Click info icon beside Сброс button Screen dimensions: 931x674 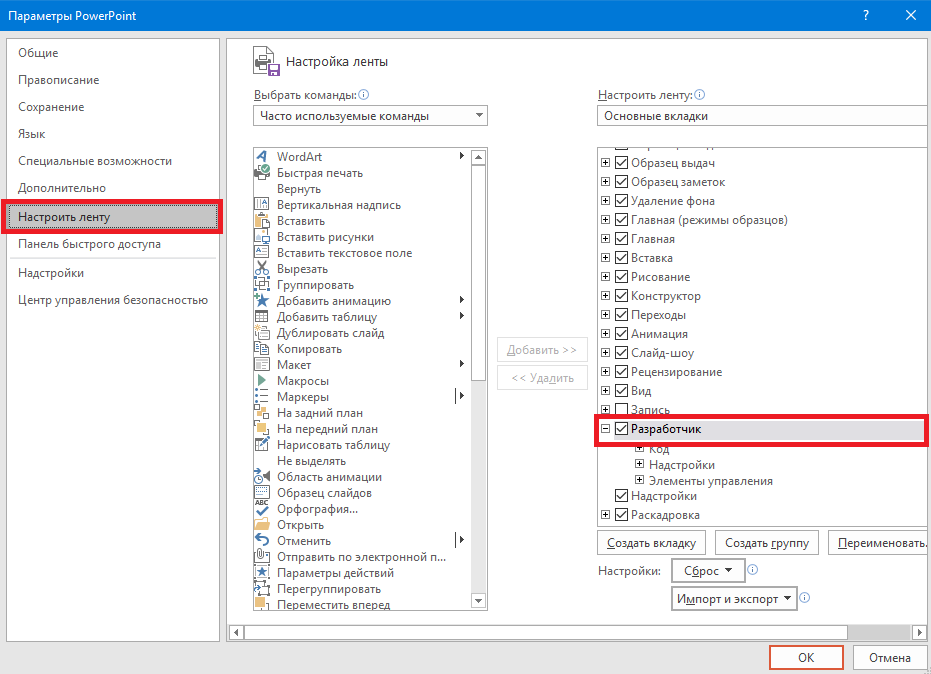(x=752, y=569)
